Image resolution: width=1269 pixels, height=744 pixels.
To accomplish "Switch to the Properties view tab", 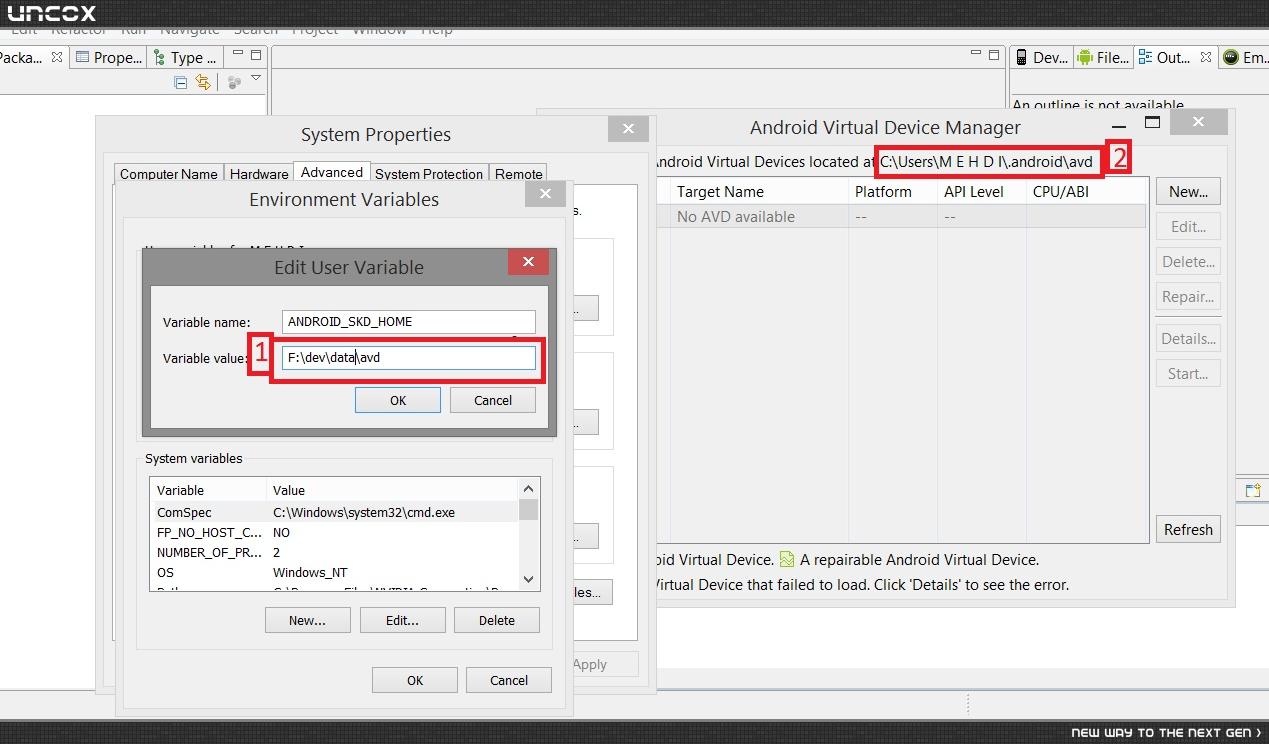I will pyautogui.click(x=108, y=57).
